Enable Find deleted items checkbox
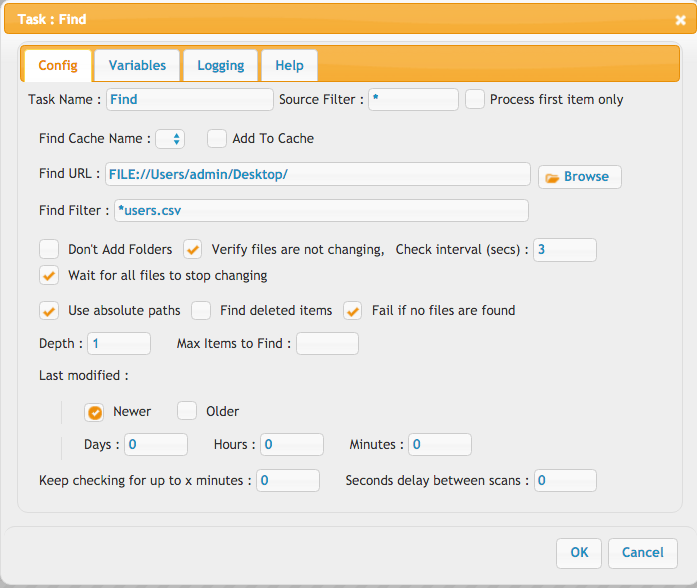The image size is (697, 588). (x=201, y=310)
